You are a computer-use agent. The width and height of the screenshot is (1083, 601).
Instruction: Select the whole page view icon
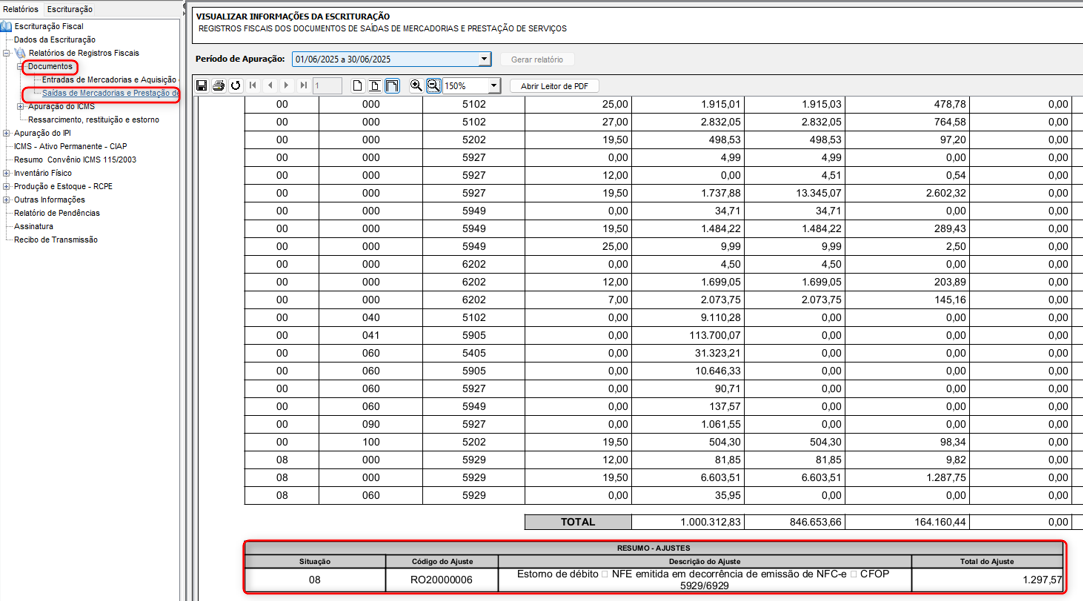[x=358, y=86]
